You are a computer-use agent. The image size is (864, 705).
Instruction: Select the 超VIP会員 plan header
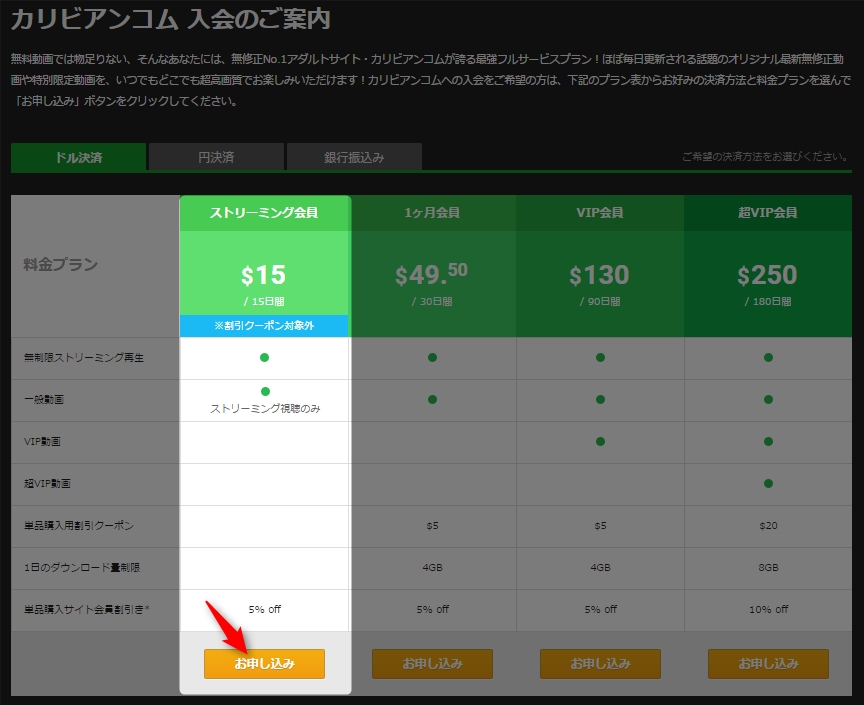(x=768, y=213)
